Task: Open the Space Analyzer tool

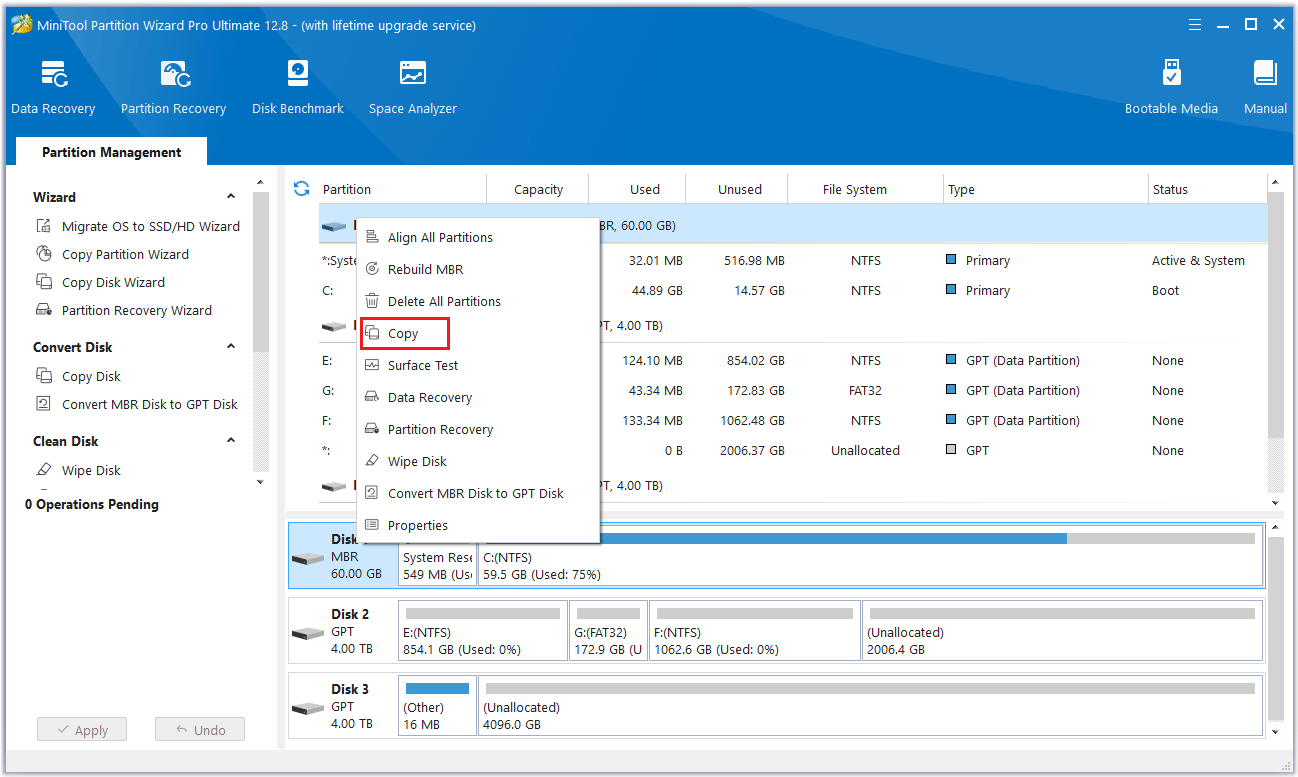Action: pyautogui.click(x=412, y=88)
